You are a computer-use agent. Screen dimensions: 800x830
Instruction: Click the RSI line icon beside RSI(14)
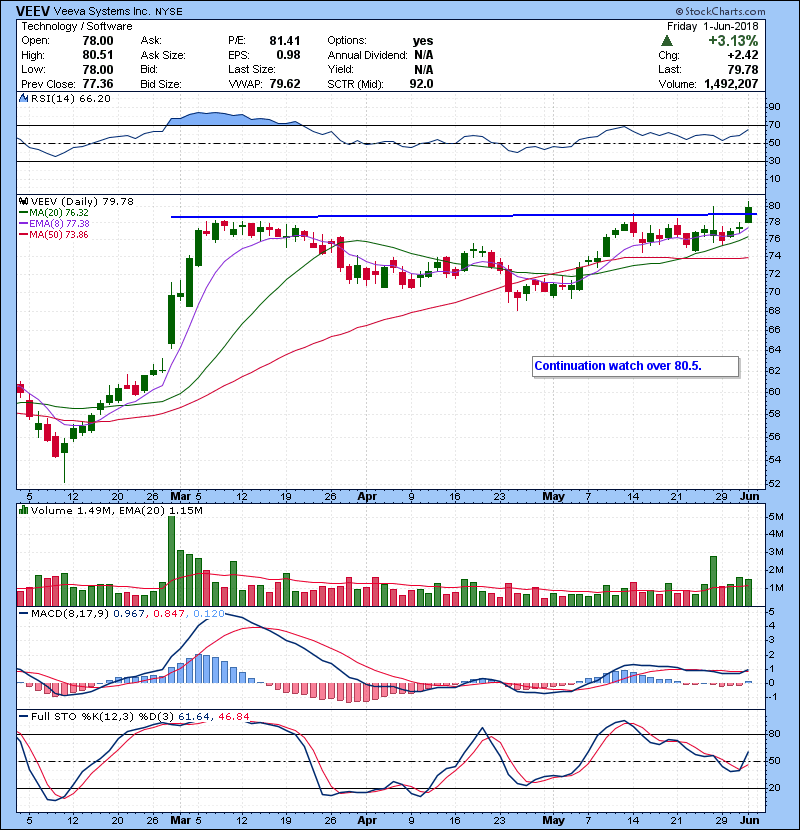click(x=23, y=98)
